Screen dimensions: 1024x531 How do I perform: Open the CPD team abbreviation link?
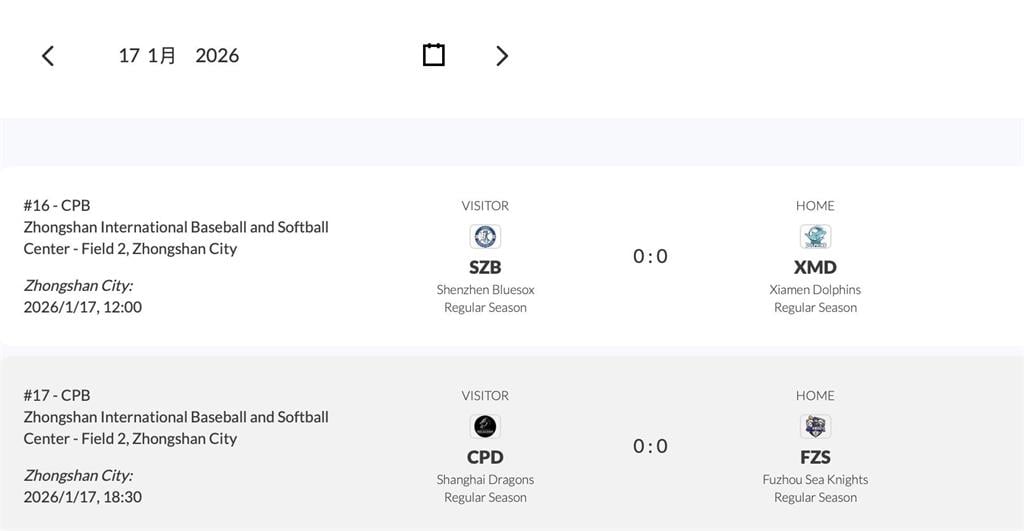point(485,457)
